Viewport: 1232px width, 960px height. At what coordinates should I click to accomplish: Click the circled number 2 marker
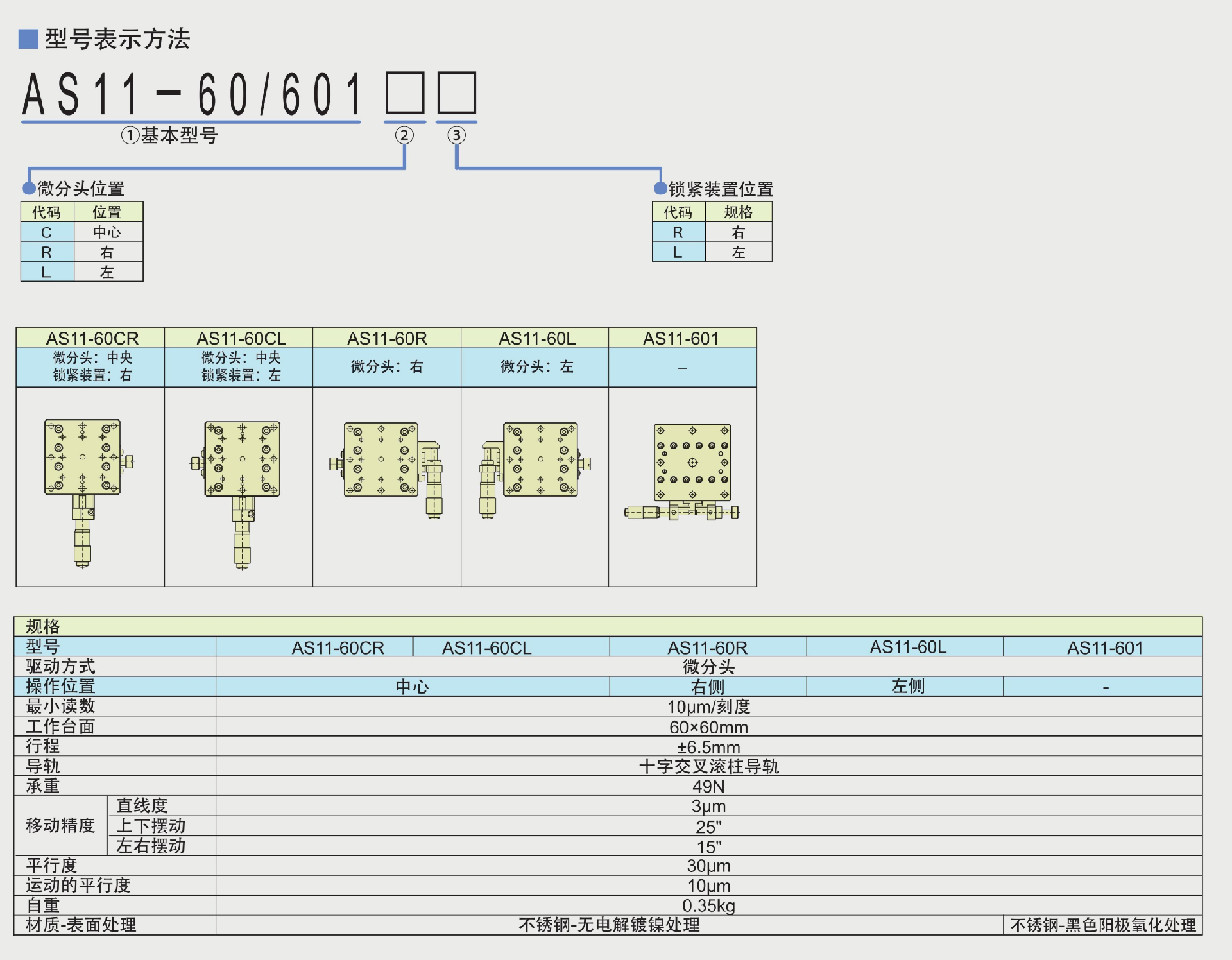tap(404, 135)
